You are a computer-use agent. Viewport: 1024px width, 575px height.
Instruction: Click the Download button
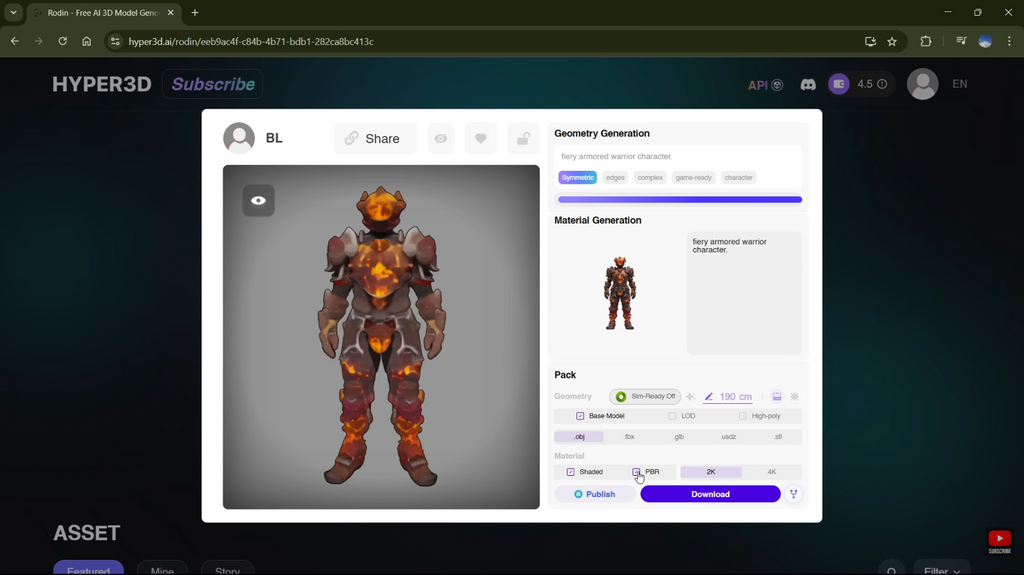pos(711,494)
